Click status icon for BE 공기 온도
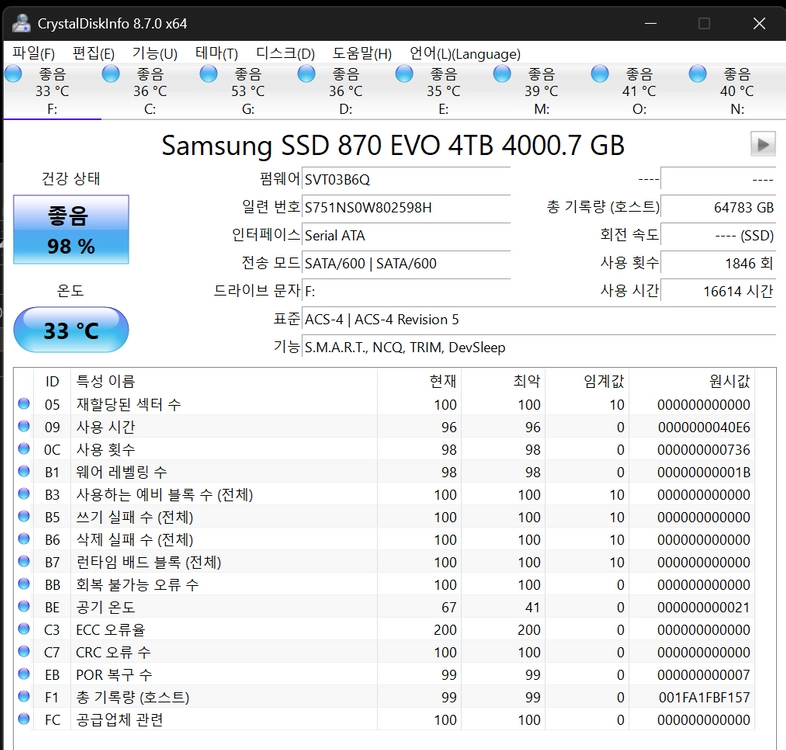Screen dimensions: 786x750 [x=24, y=606]
